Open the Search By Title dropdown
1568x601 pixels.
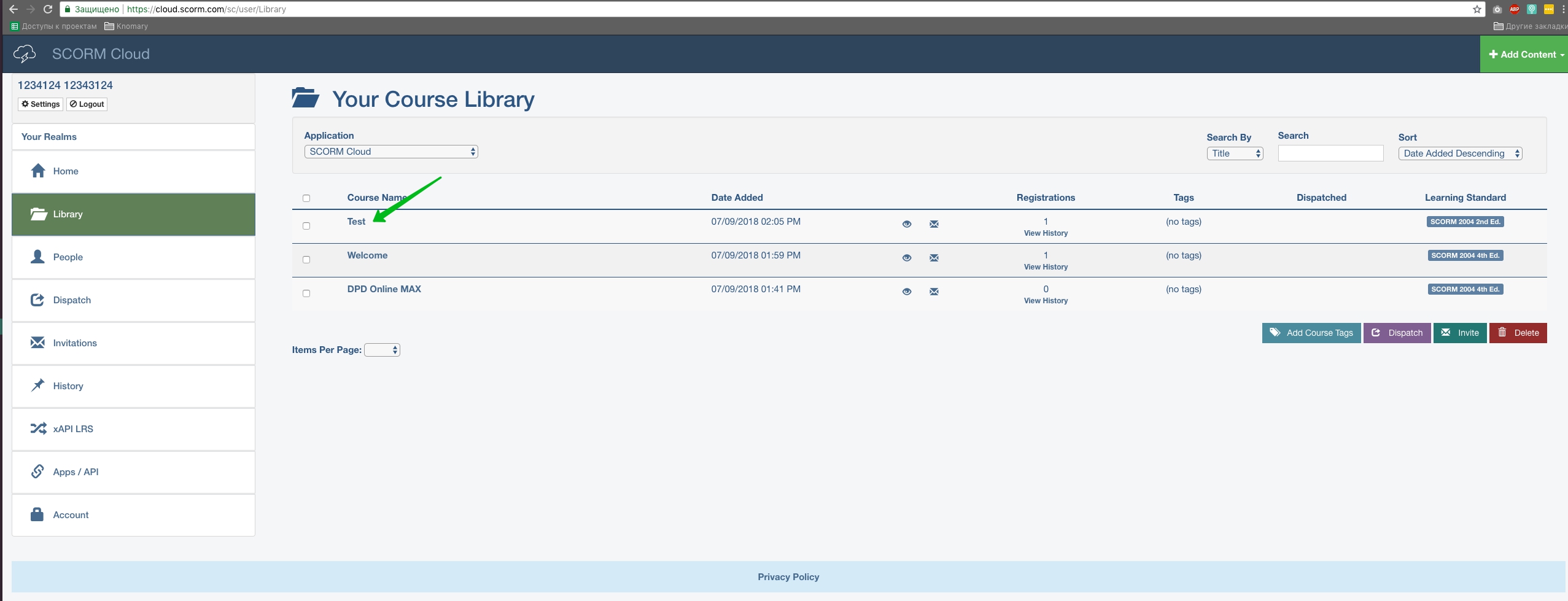point(1234,153)
